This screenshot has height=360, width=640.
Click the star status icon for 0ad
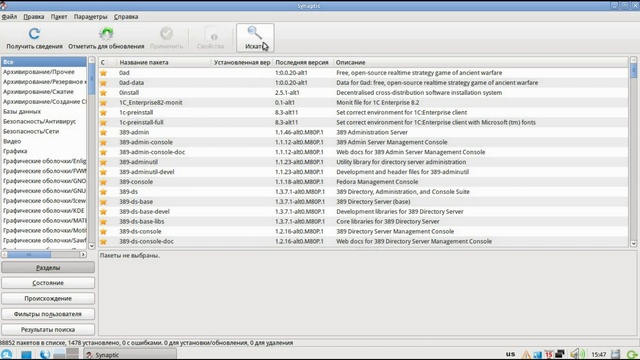point(103,73)
